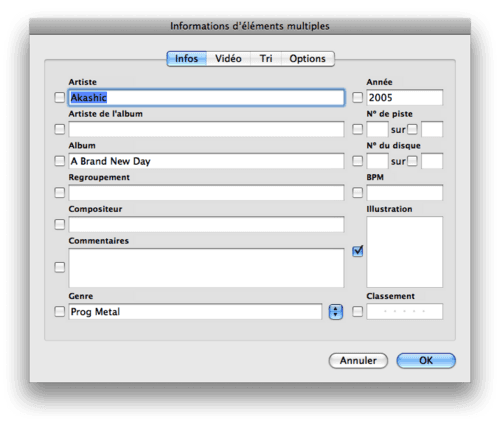
Task: Click the first N° de piste box
Action: 377,129
